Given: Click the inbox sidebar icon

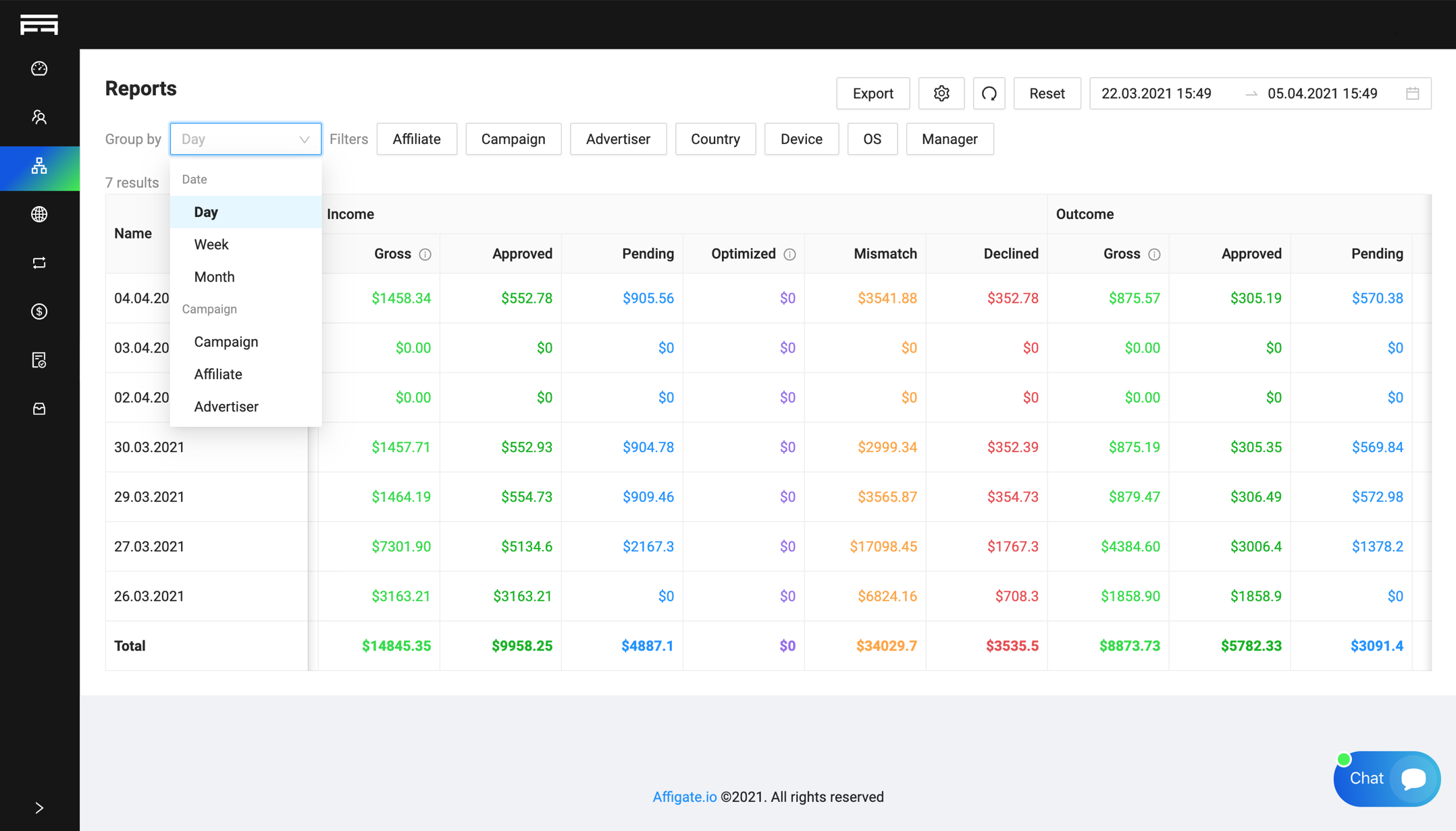Looking at the screenshot, I should [x=39, y=409].
